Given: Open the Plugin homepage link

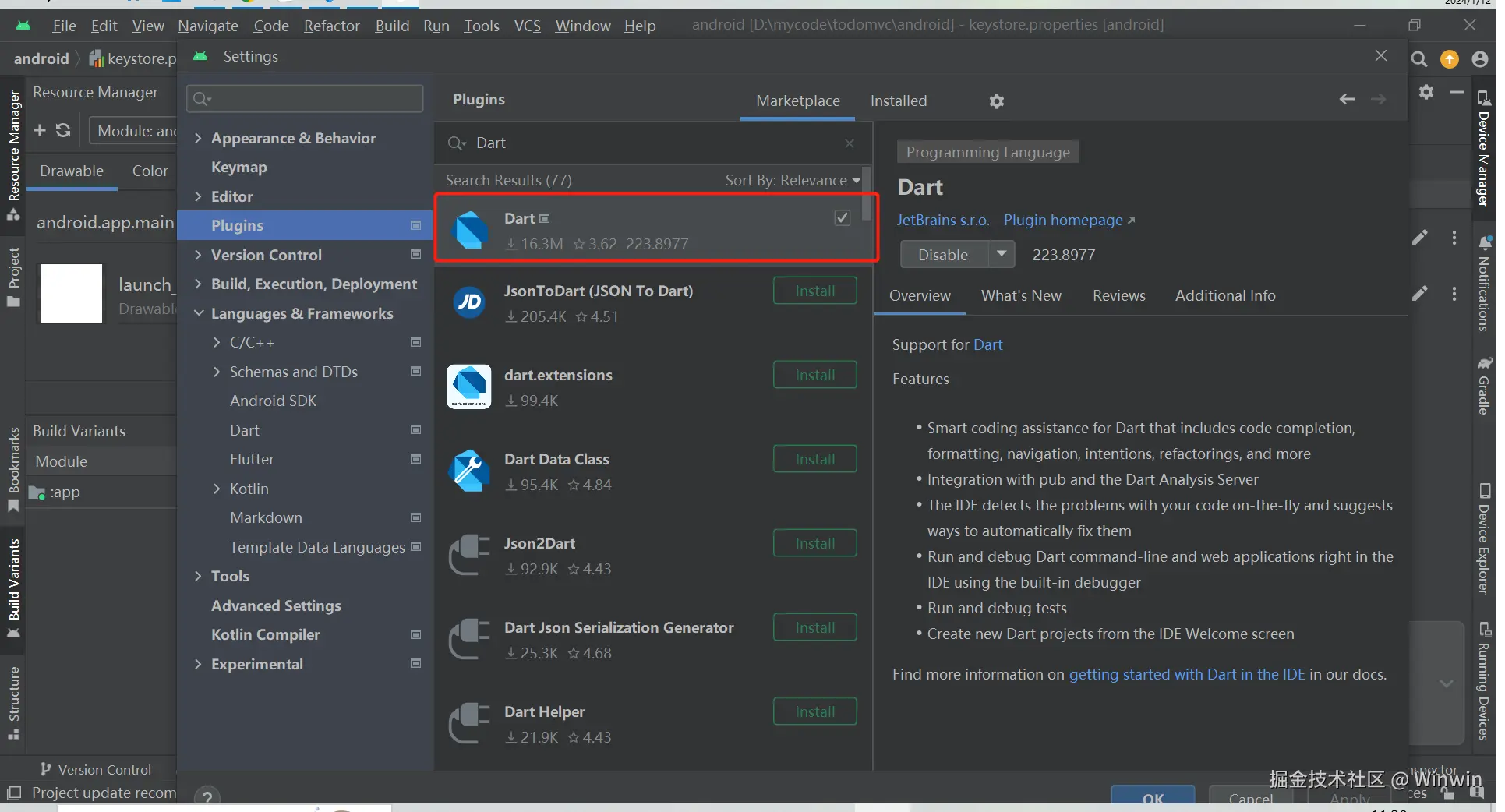Looking at the screenshot, I should click(x=1069, y=221).
